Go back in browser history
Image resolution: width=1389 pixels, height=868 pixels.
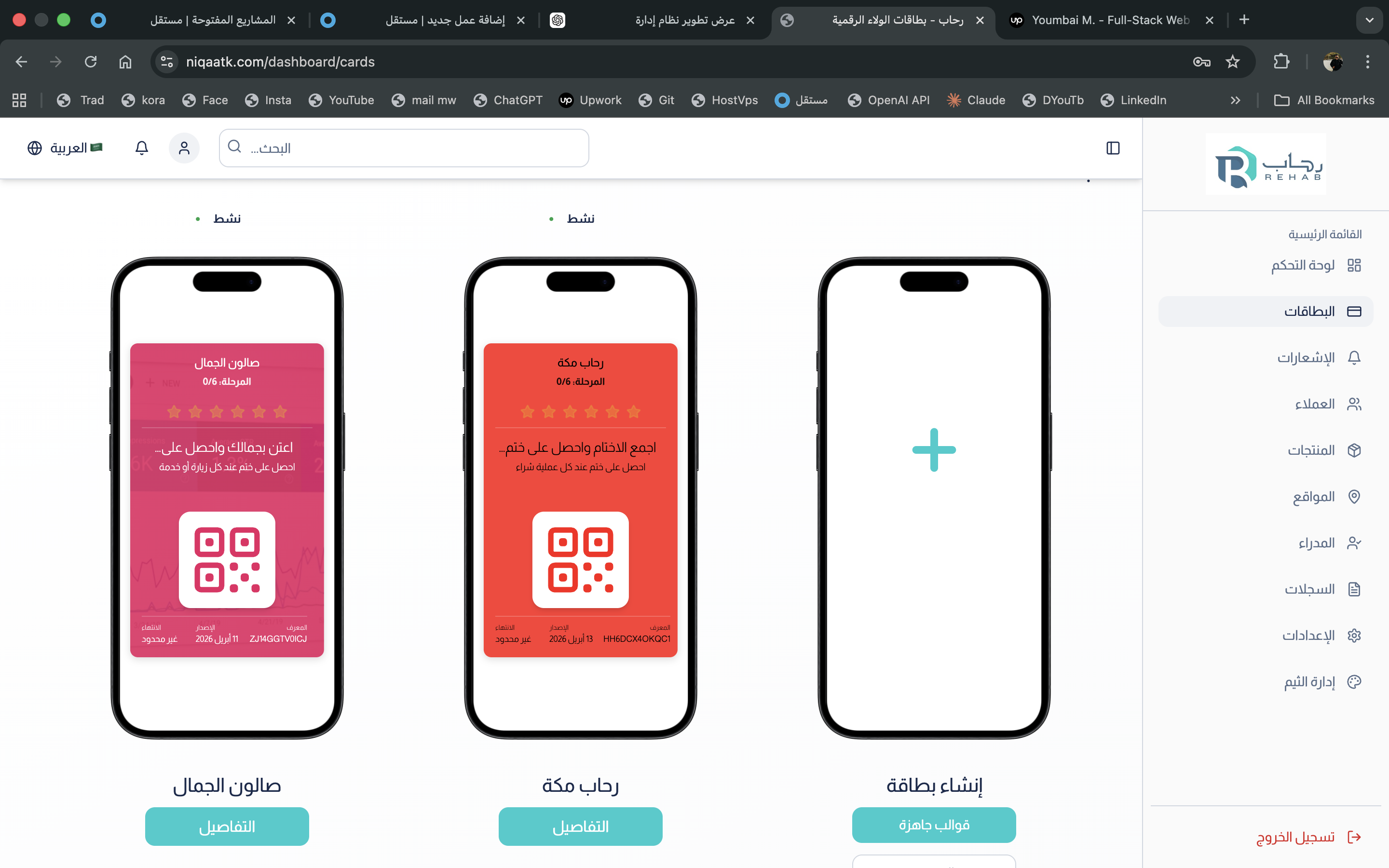point(21,62)
